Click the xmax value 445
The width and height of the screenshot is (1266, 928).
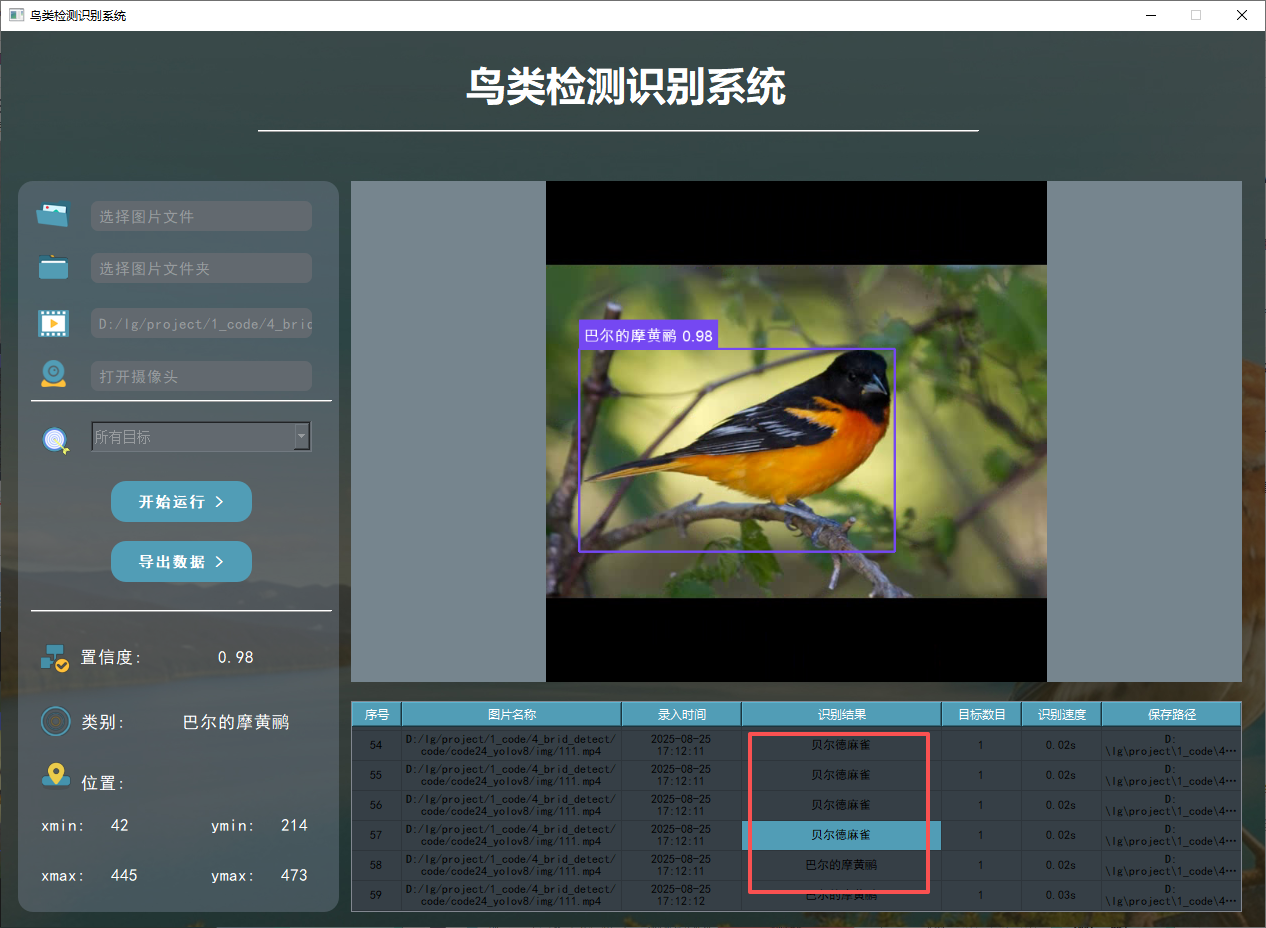pos(124,875)
